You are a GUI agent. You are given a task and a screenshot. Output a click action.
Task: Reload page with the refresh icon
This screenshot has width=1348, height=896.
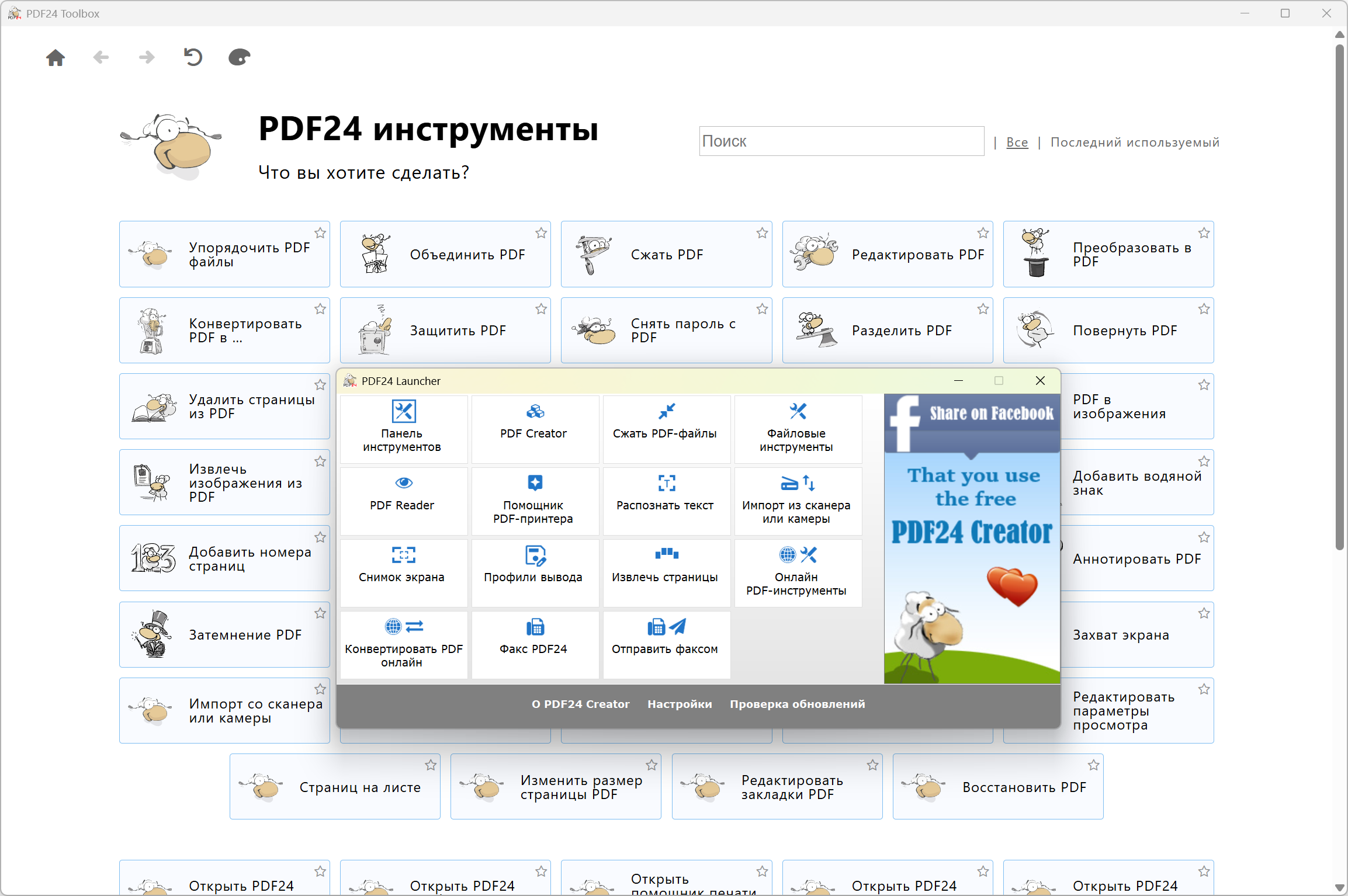pos(193,57)
